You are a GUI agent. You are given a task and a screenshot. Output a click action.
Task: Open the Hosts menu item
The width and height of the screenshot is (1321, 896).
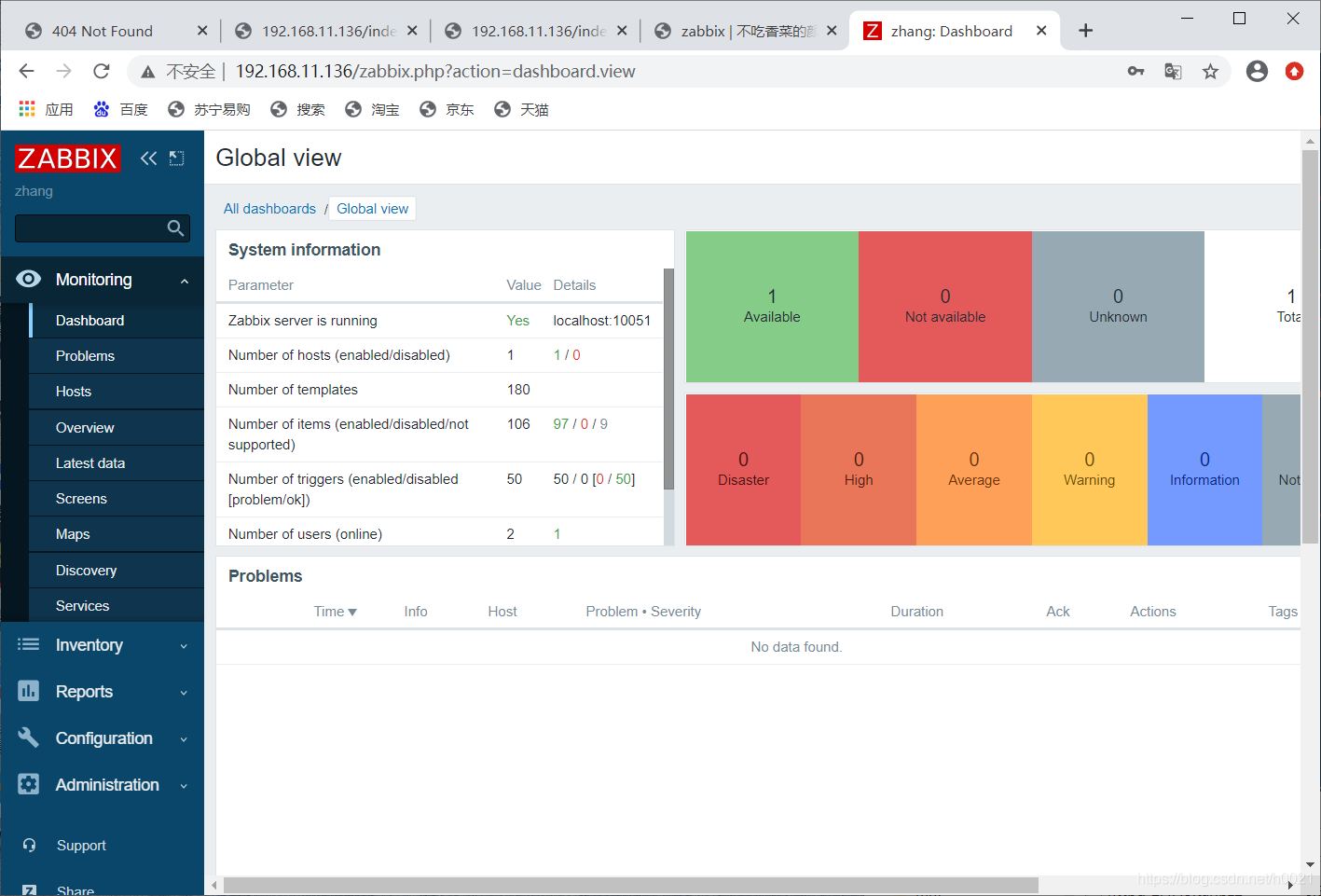(x=117, y=392)
